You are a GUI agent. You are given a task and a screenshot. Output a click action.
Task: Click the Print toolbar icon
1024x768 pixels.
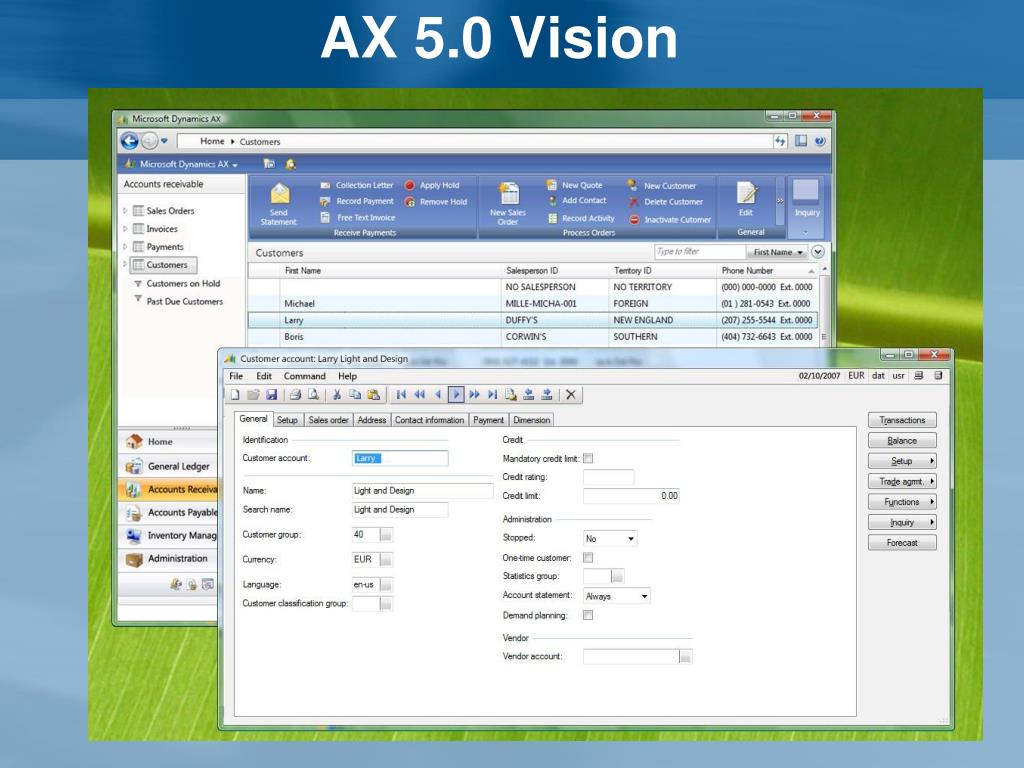(x=295, y=394)
